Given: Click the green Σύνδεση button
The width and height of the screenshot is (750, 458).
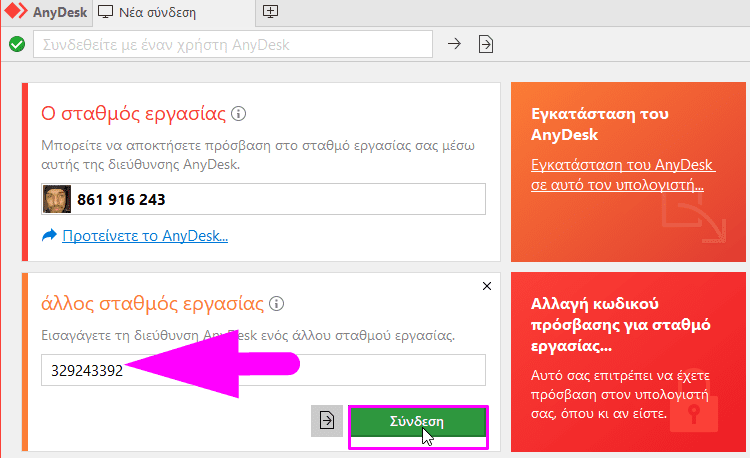Looking at the screenshot, I should [x=418, y=422].
